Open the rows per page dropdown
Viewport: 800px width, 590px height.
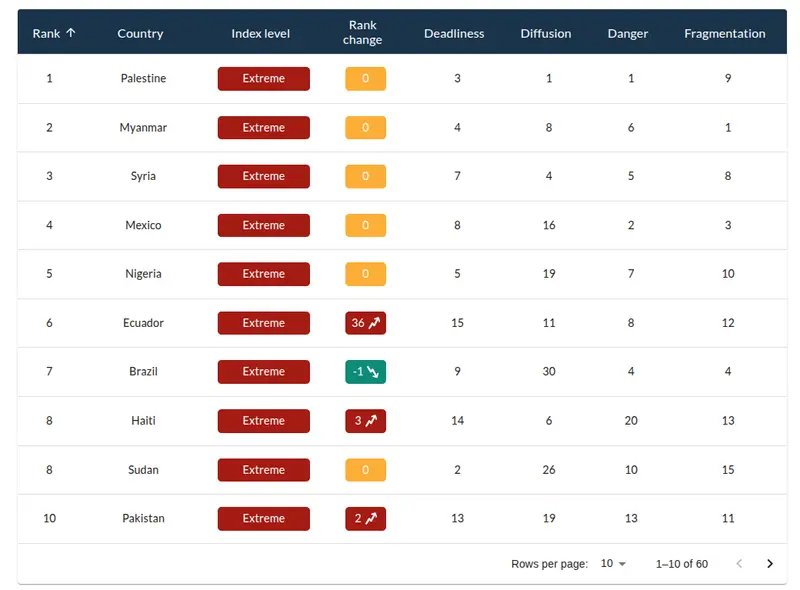(x=613, y=564)
